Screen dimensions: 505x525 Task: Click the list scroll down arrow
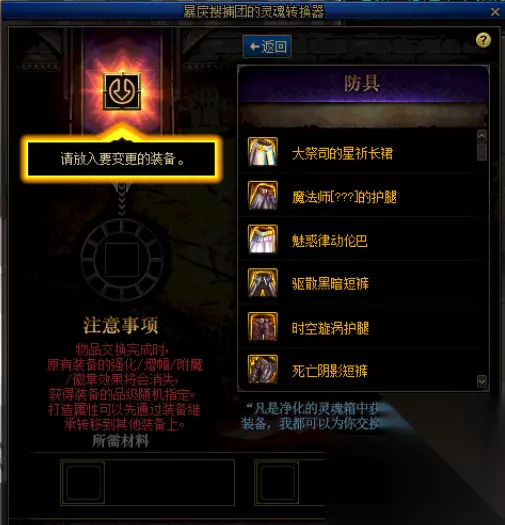(482, 381)
